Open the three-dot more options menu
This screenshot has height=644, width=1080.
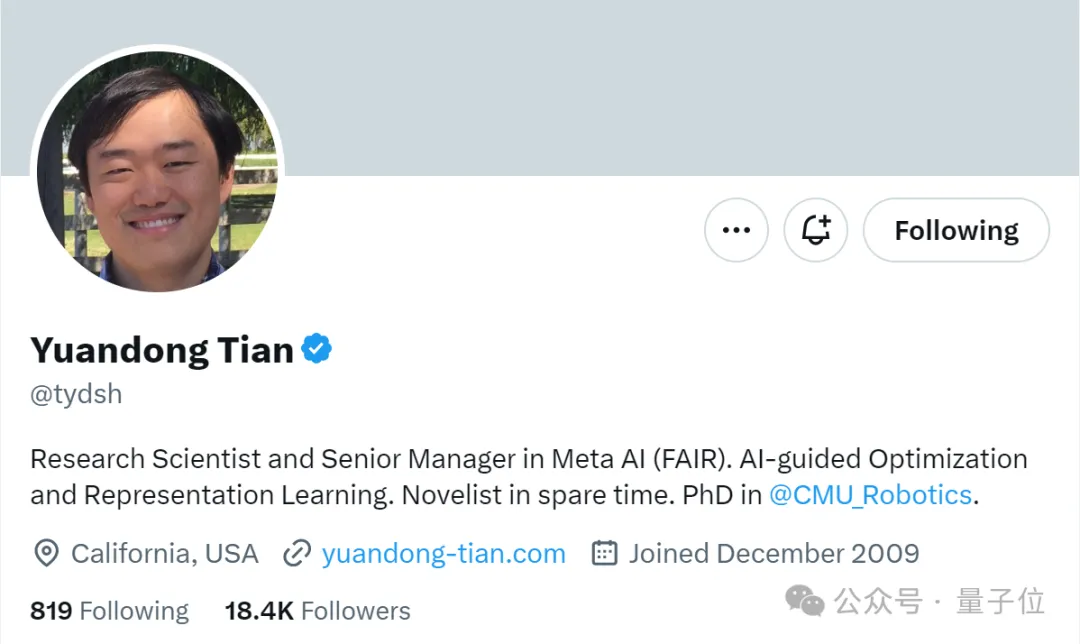pos(736,230)
